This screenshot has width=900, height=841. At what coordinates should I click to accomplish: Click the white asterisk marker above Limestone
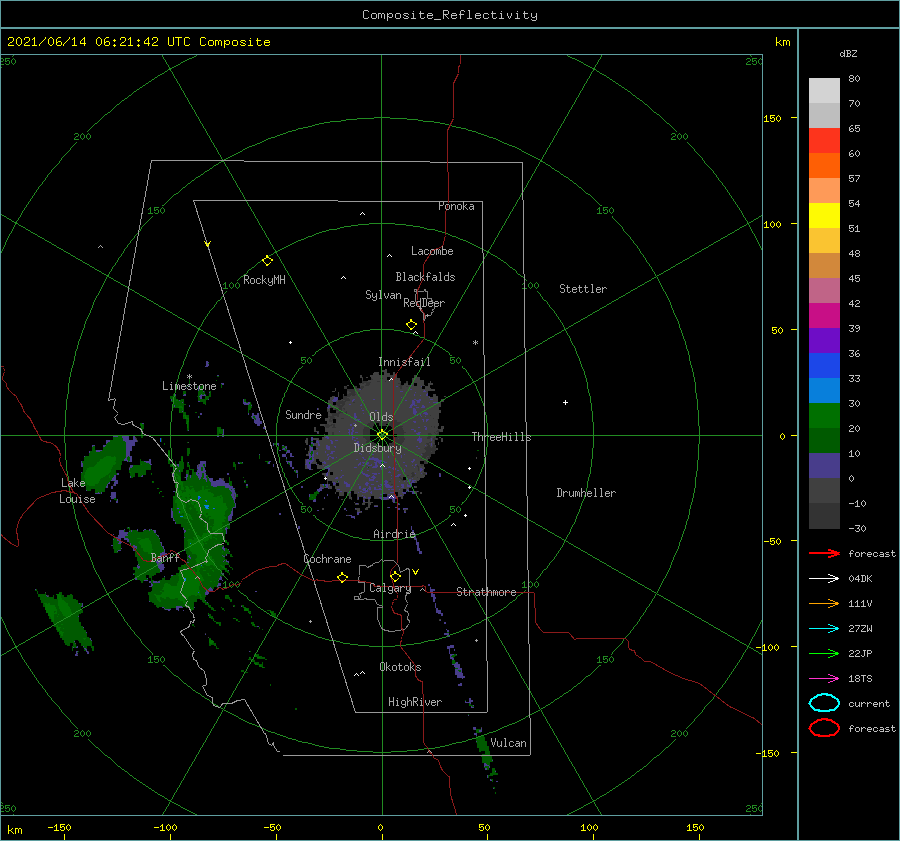pos(189,377)
